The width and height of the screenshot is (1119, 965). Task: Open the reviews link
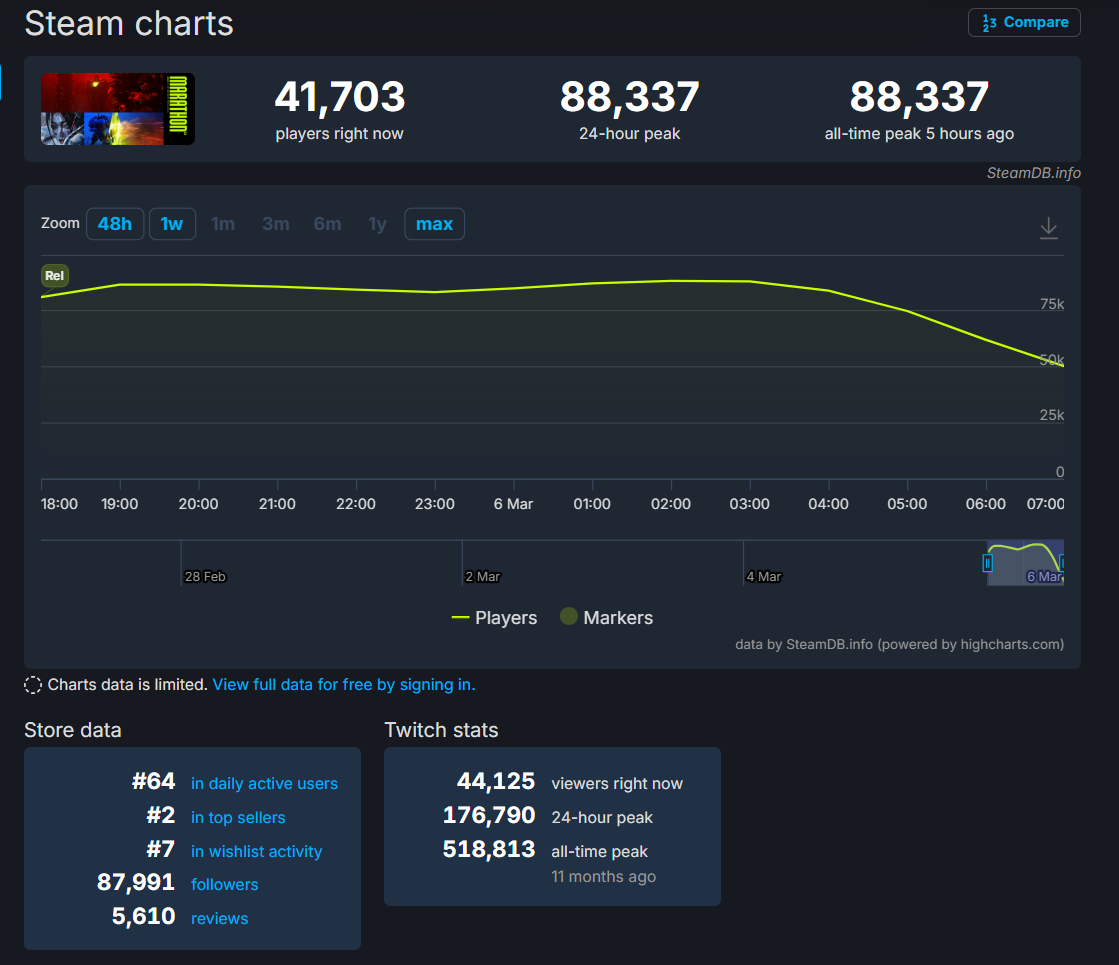coord(219,919)
